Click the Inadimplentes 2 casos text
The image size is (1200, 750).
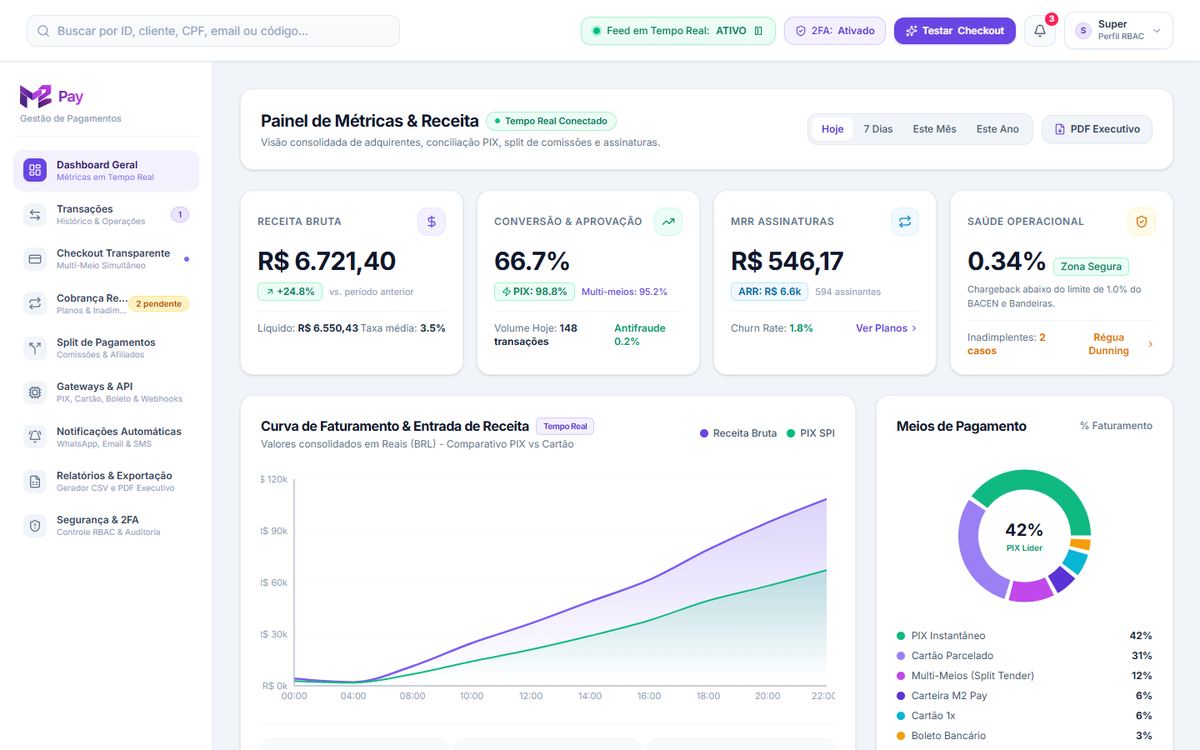(1007, 344)
